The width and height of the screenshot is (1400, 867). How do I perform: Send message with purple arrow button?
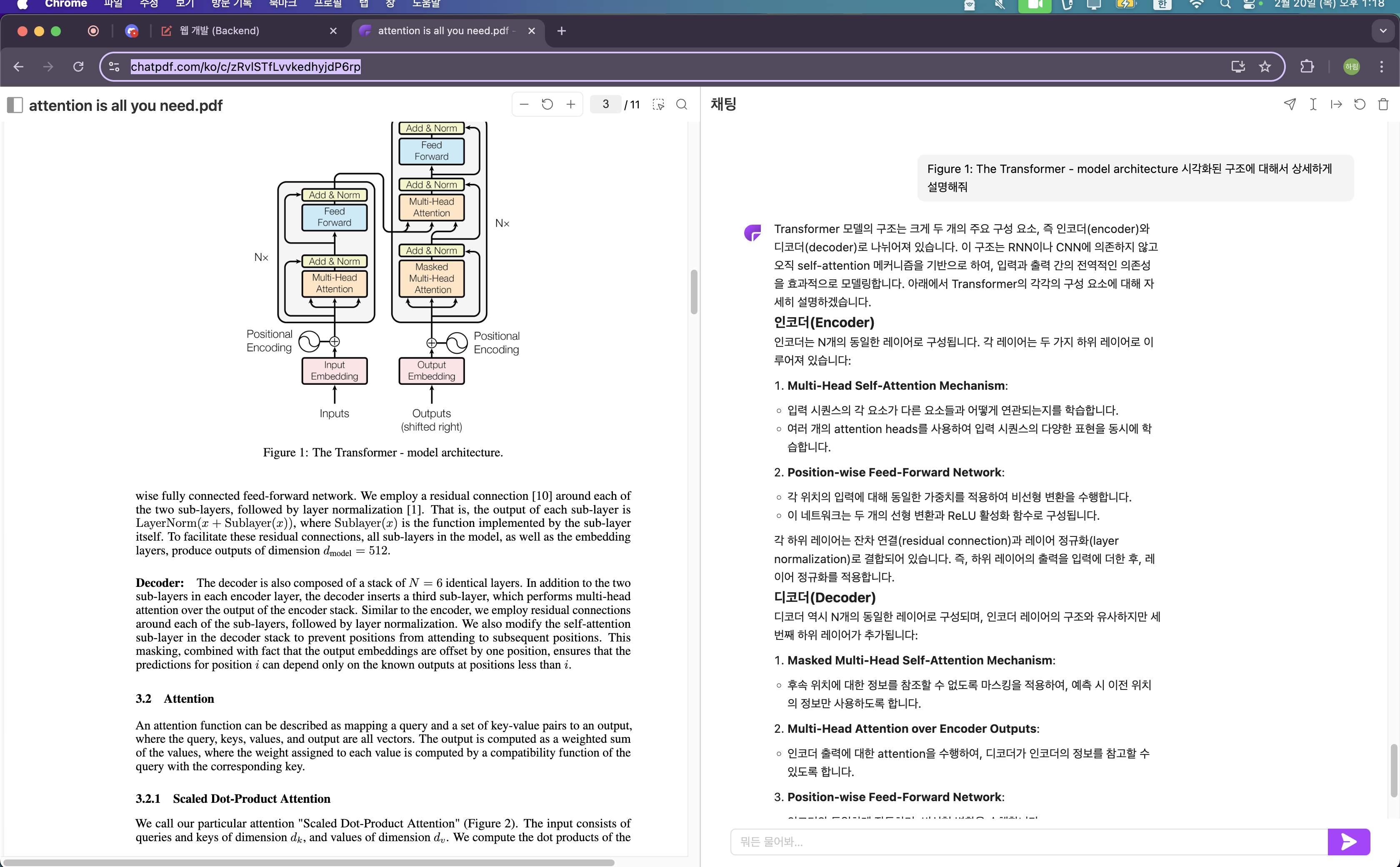pos(1348,842)
